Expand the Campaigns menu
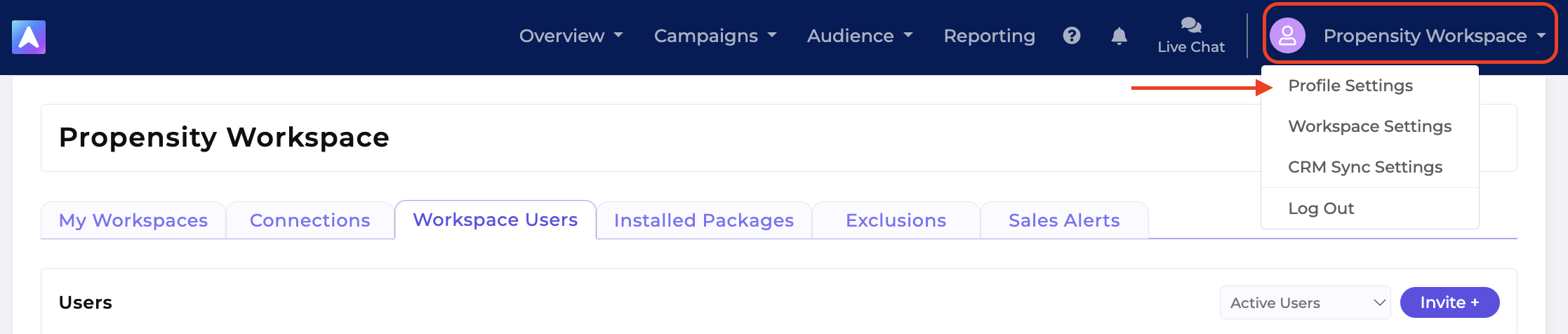 pos(715,36)
